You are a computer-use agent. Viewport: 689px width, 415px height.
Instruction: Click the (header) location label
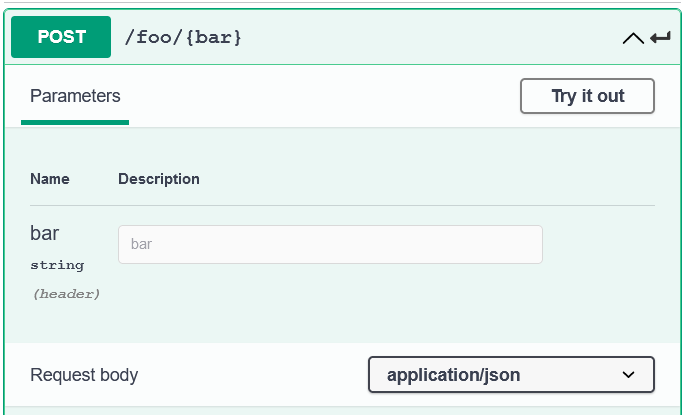click(66, 294)
